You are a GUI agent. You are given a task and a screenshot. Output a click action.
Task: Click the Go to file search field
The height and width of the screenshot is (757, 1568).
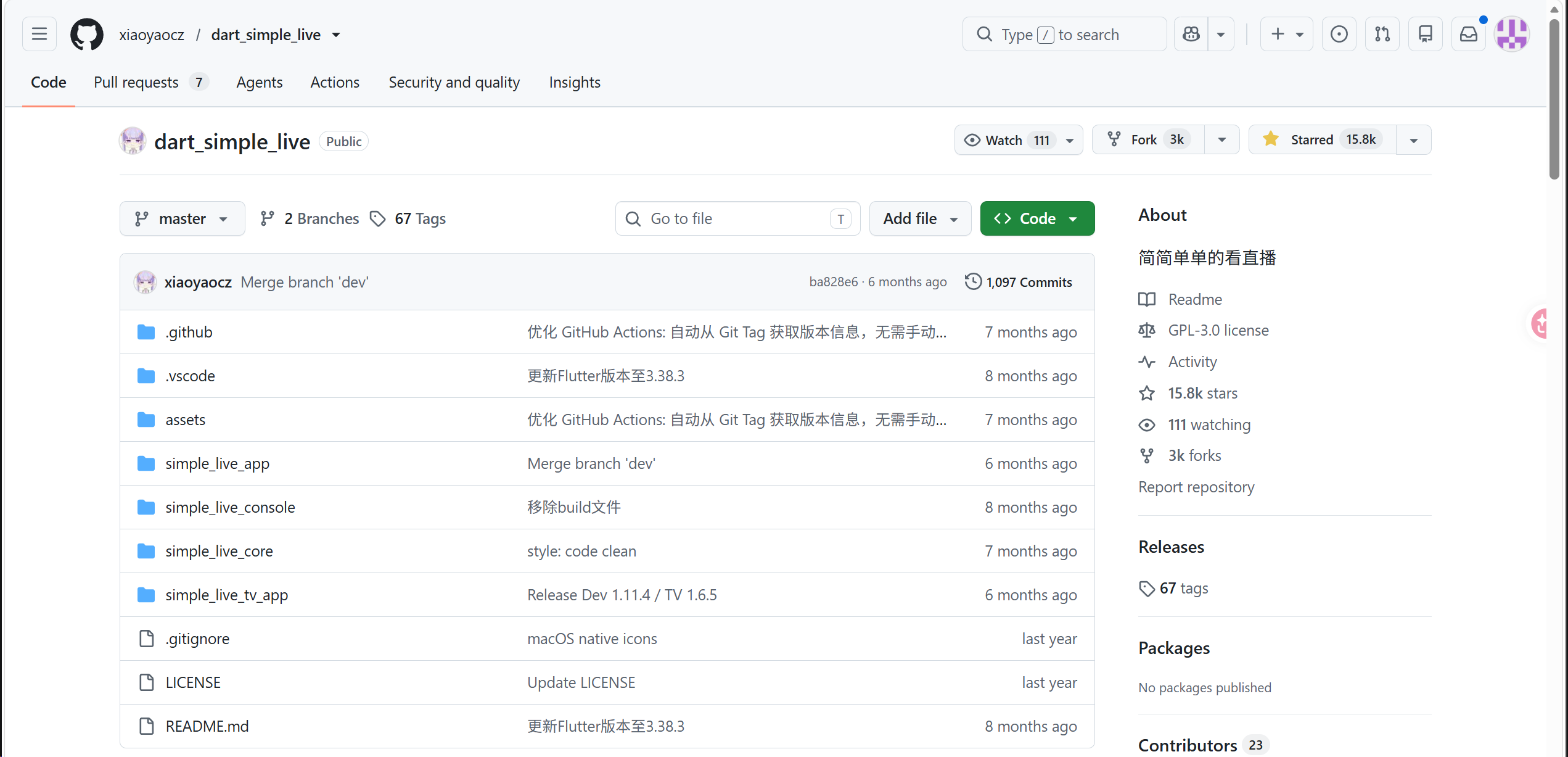coord(737,218)
